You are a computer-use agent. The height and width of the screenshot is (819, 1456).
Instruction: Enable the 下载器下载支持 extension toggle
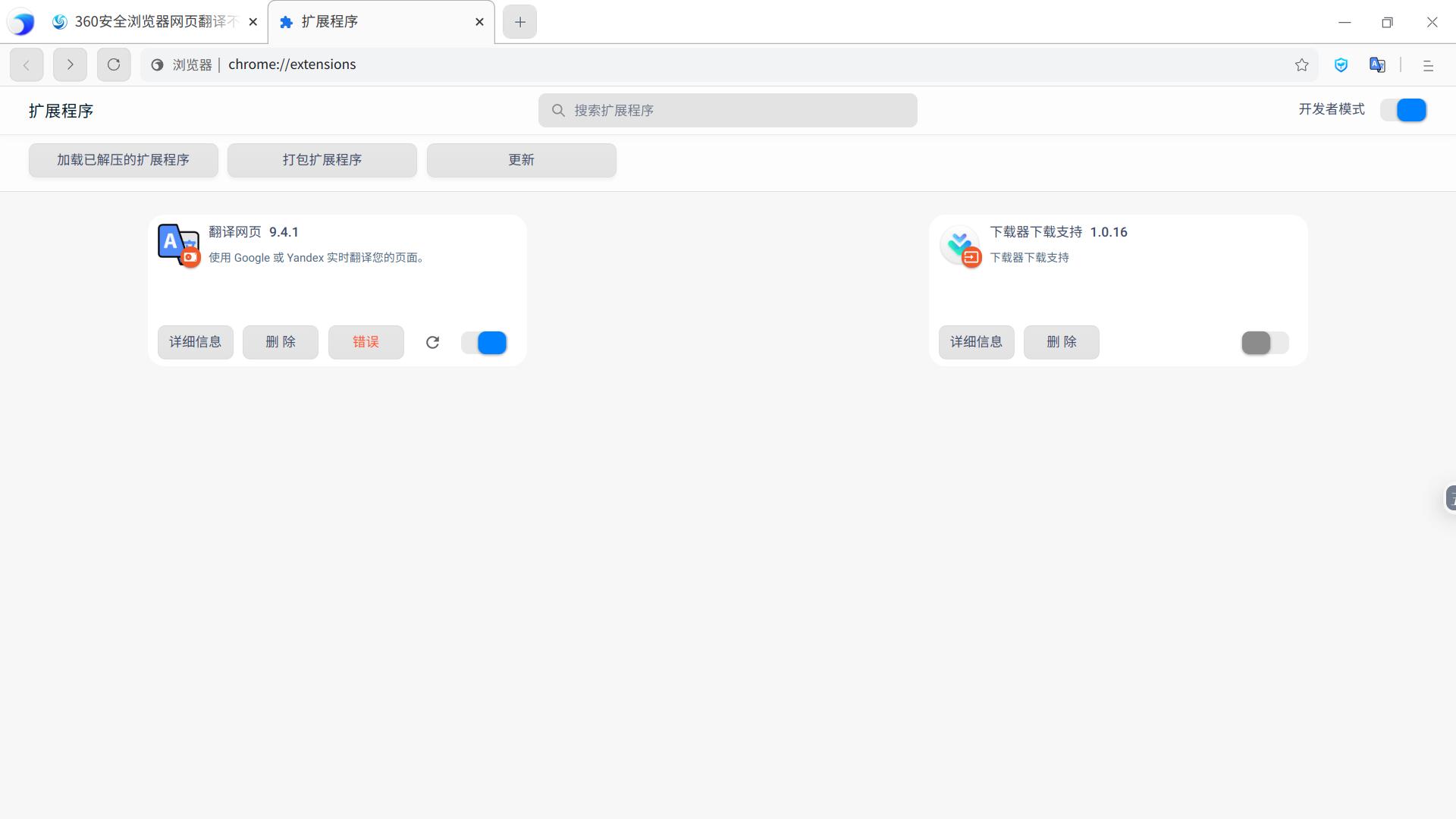(1264, 343)
